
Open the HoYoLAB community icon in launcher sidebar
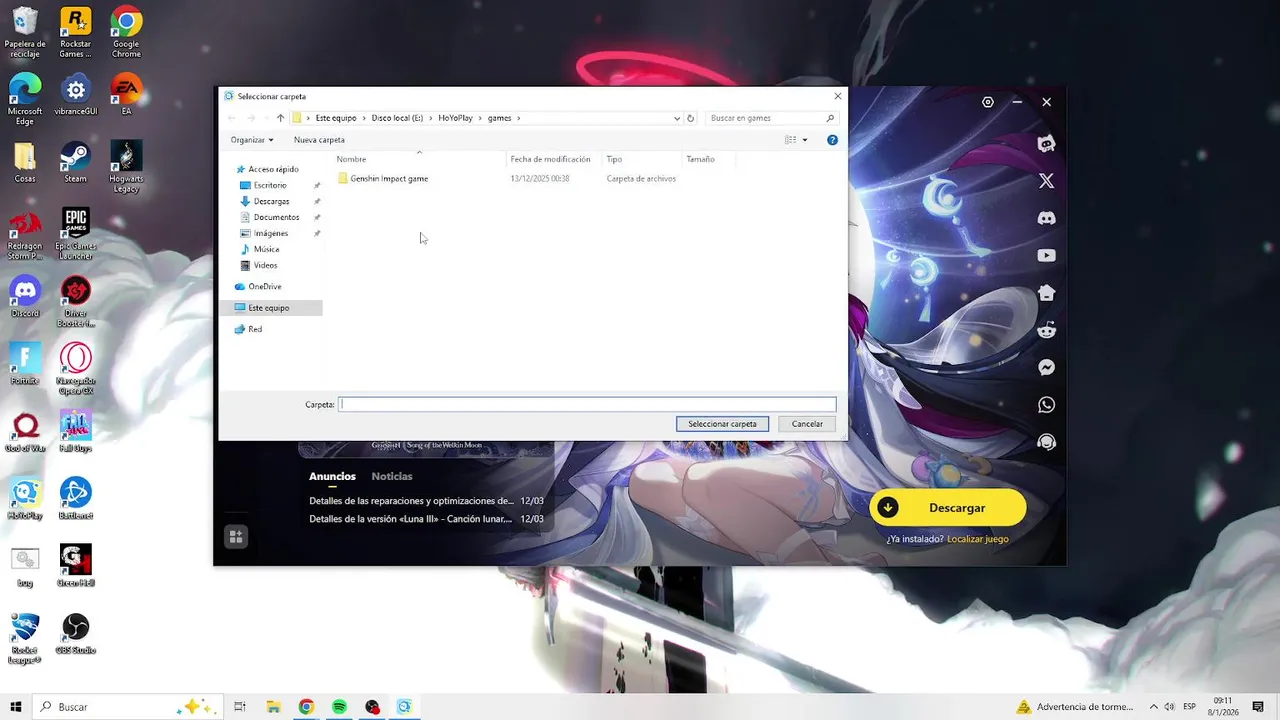tap(1046, 143)
